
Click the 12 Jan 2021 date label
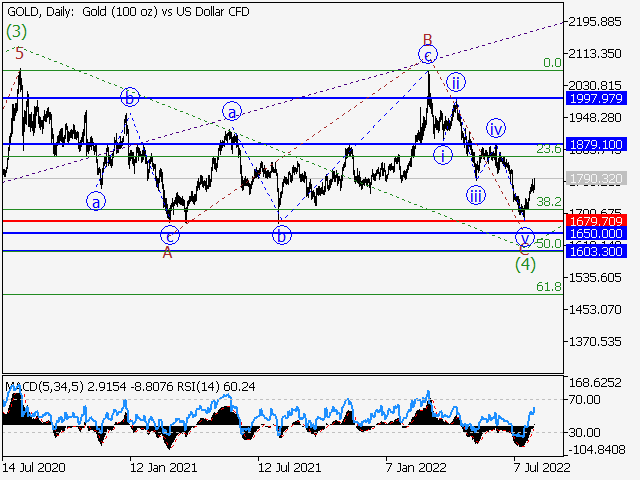164,467
